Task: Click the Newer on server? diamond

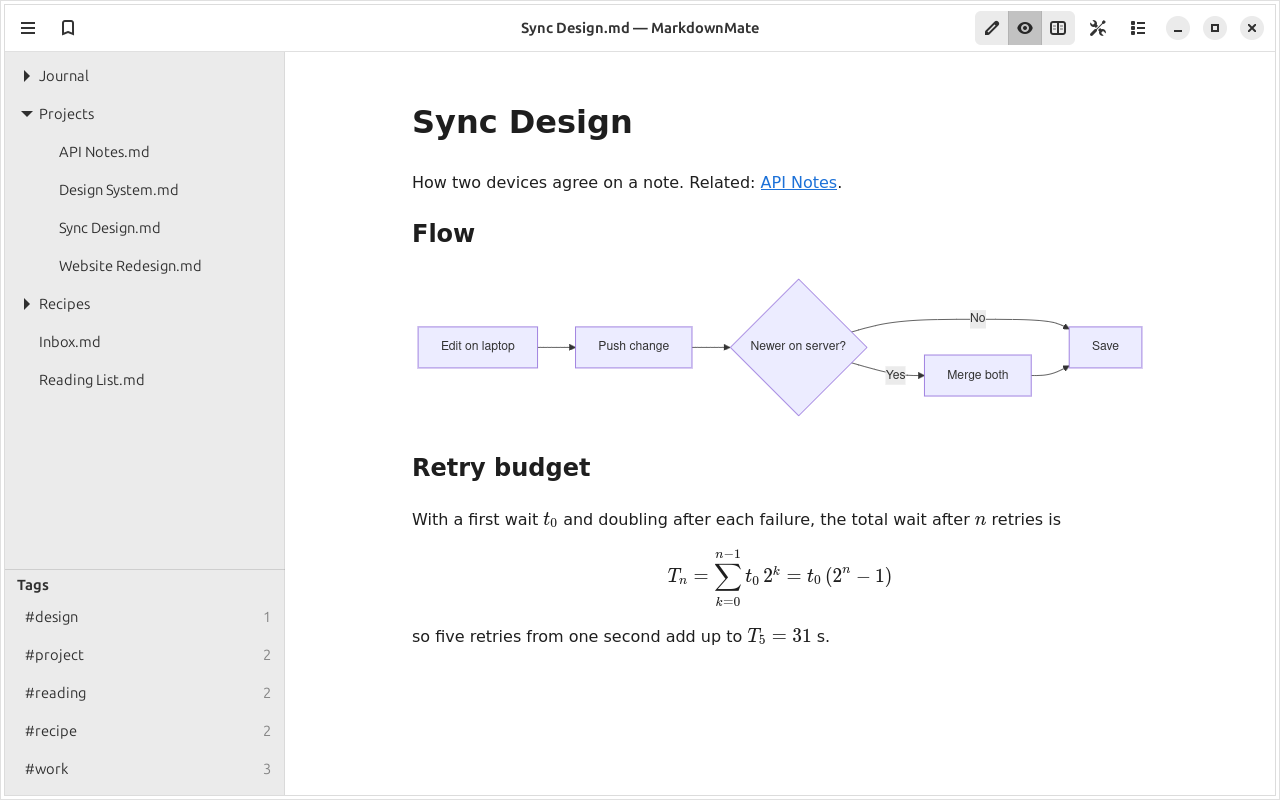Action: tap(798, 347)
